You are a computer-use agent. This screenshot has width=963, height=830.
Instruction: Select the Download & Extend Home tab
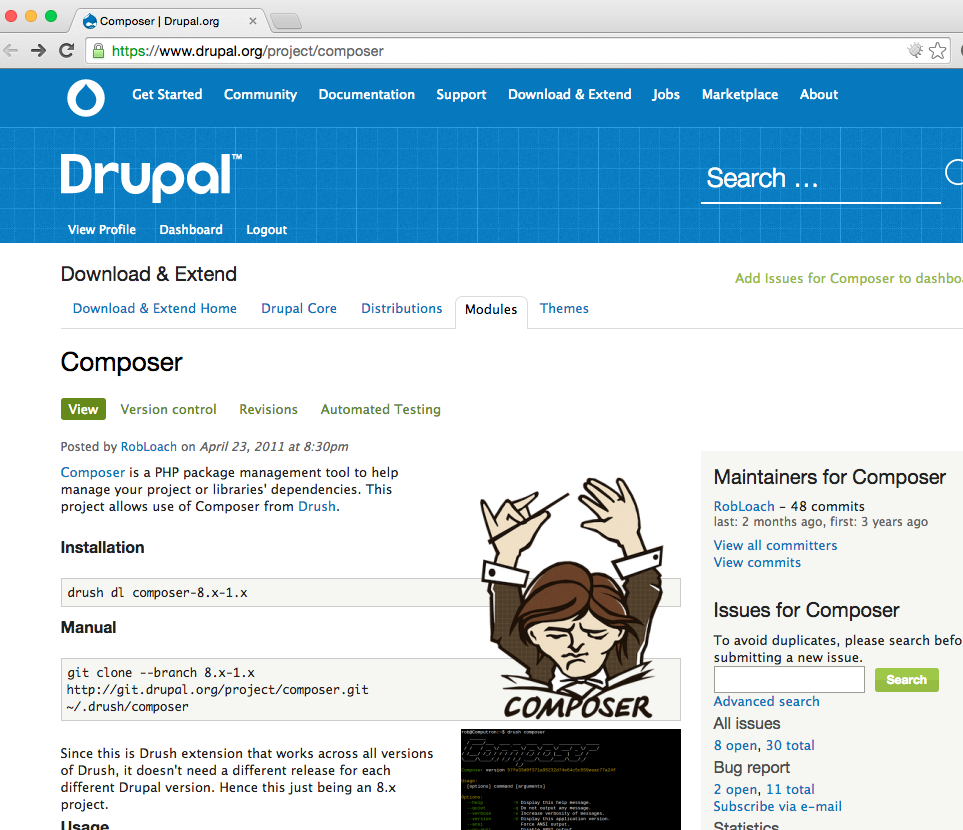pos(155,308)
